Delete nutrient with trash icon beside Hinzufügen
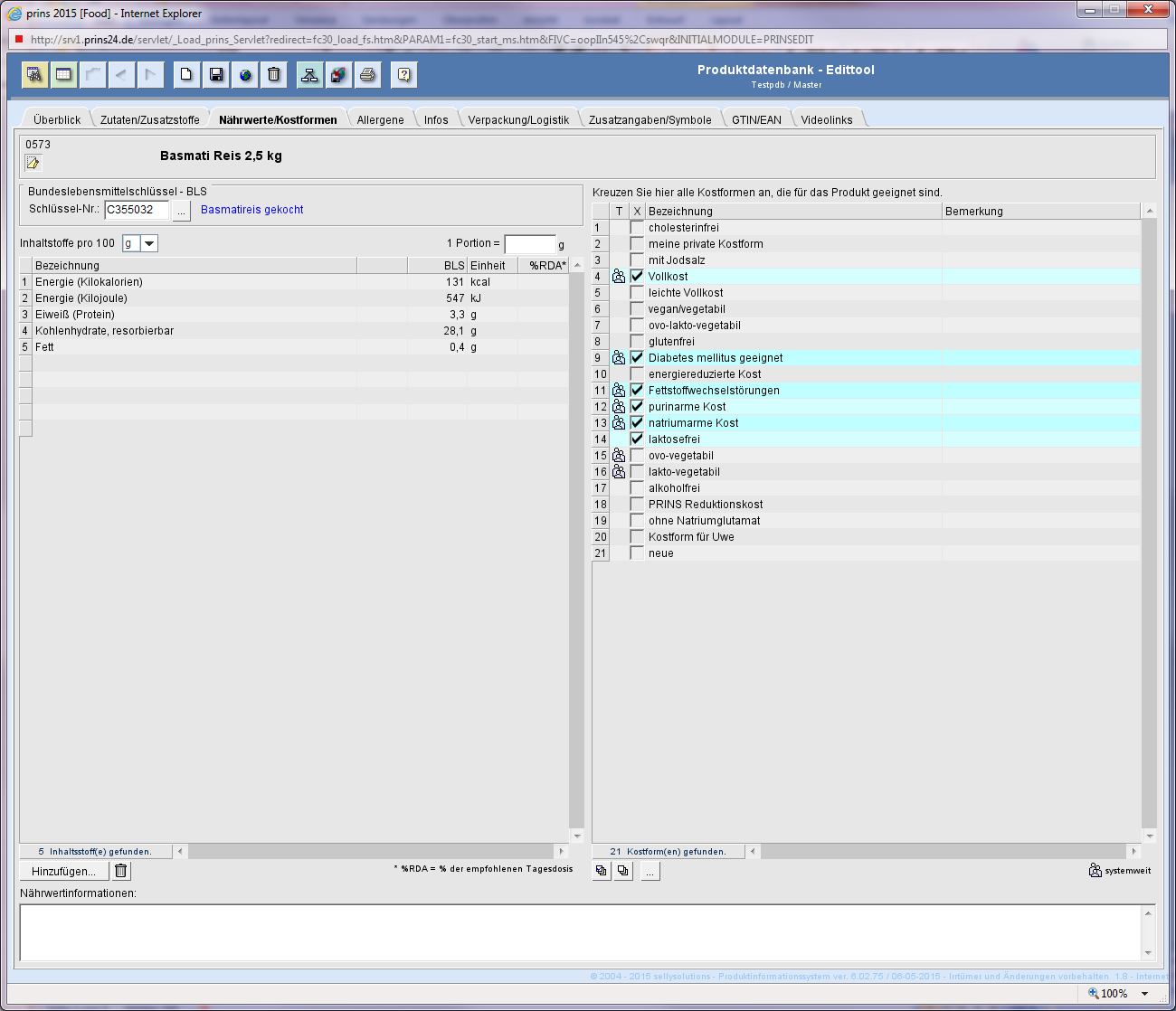 121,871
